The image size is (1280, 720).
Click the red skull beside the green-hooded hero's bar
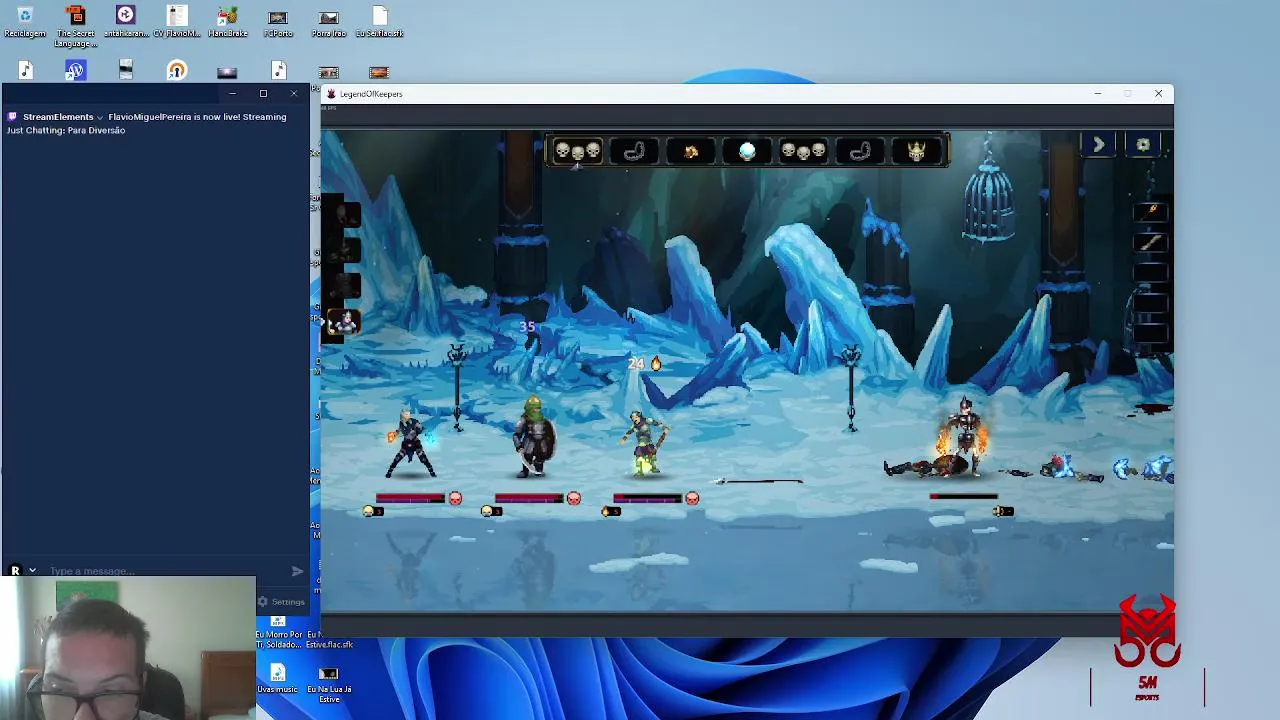tap(573, 498)
